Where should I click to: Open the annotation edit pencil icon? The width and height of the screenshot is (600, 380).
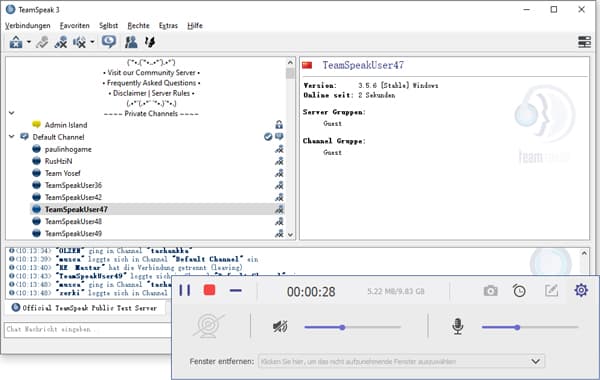pos(551,291)
